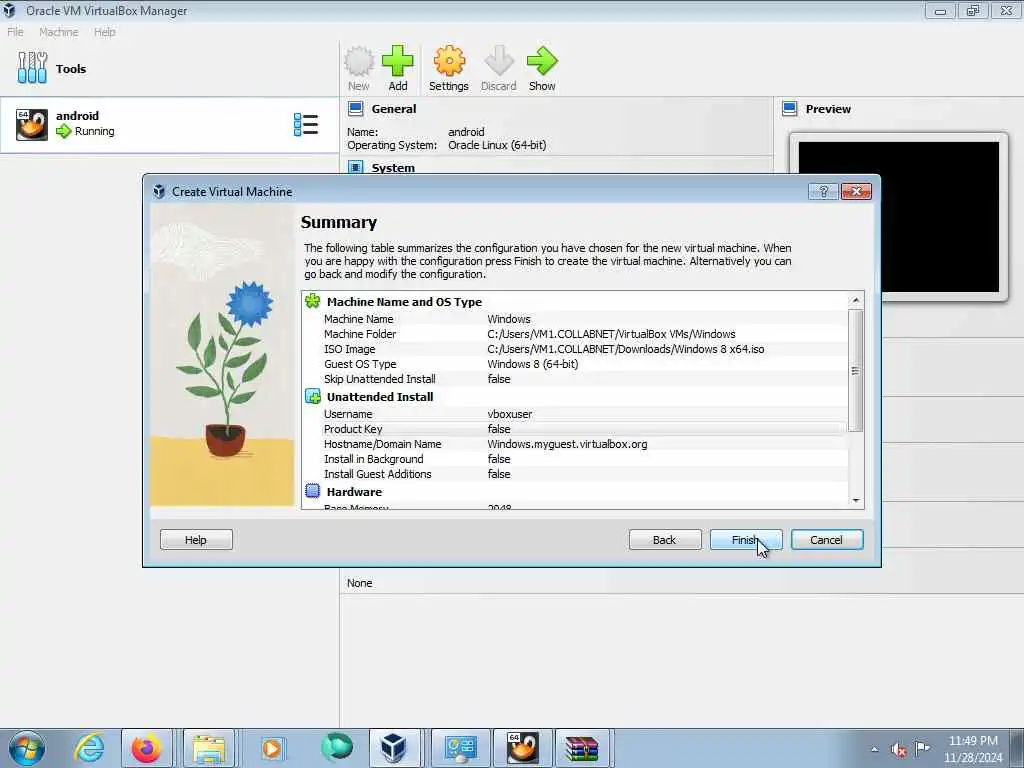Click the summary list scroll-down arrow
Image resolution: width=1024 pixels, height=768 pixels.
(856, 501)
